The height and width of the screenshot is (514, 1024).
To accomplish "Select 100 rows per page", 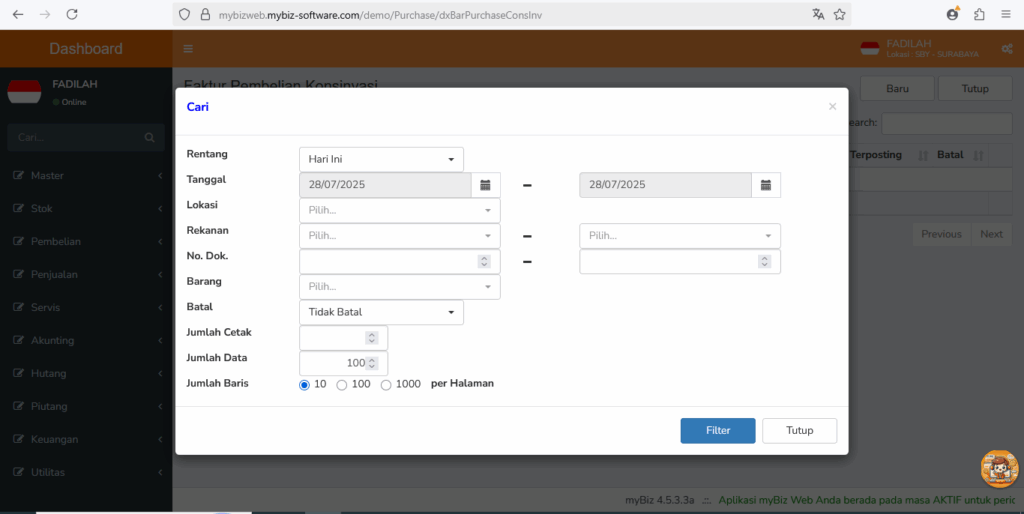I will (342, 385).
